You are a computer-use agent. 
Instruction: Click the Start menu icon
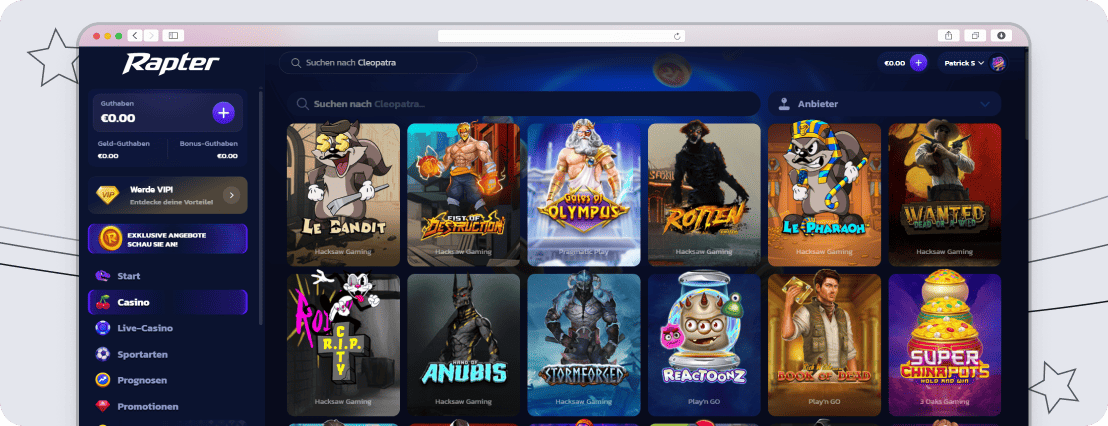click(103, 276)
